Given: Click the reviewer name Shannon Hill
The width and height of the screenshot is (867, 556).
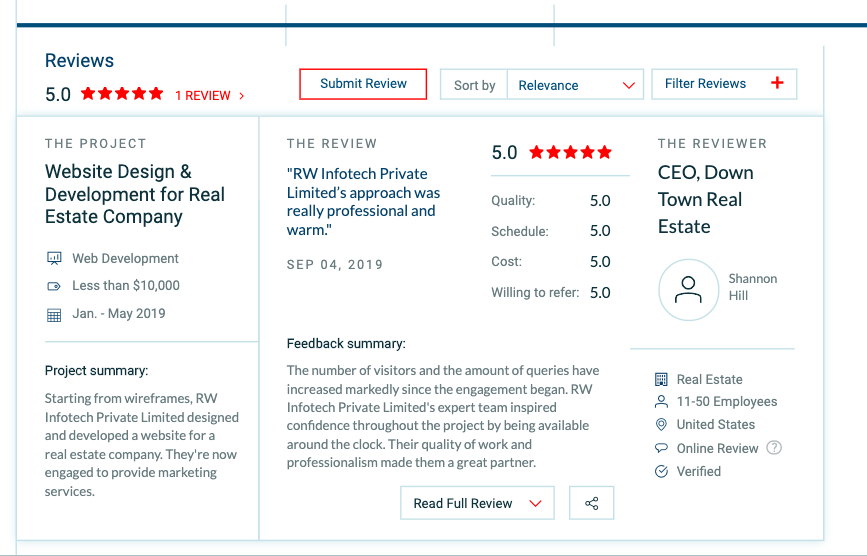Looking at the screenshot, I should [x=753, y=287].
